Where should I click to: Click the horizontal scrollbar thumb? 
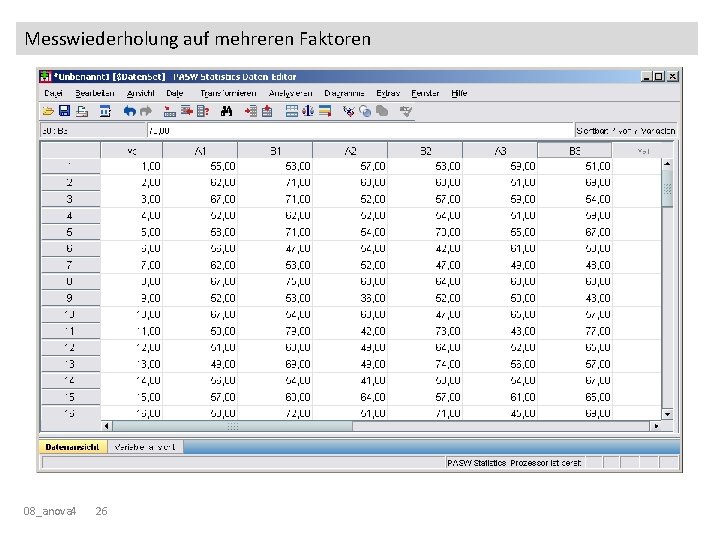[x=233, y=426]
